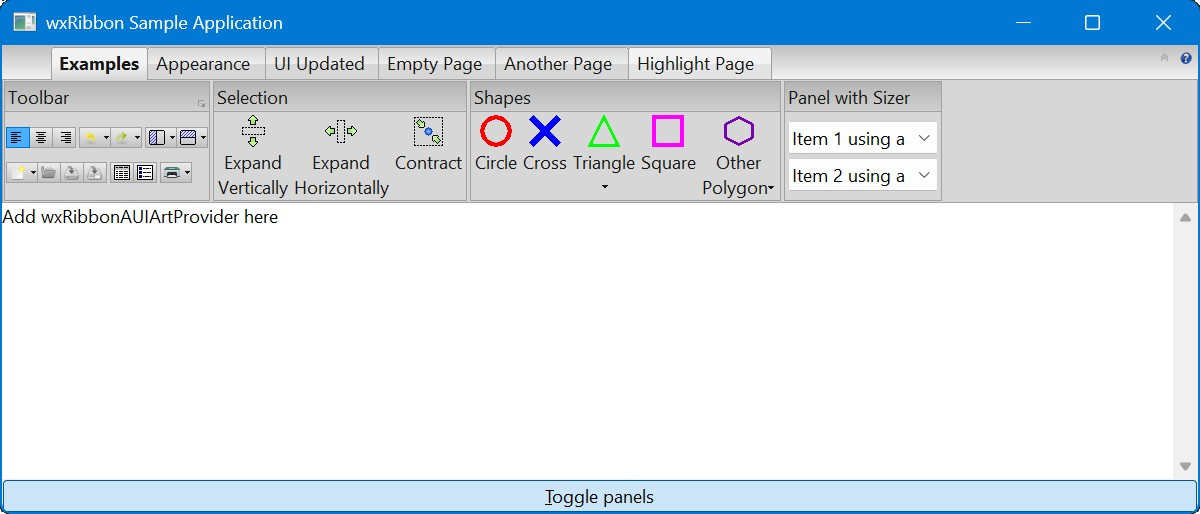Click the Toggle panels button

[x=600, y=497]
